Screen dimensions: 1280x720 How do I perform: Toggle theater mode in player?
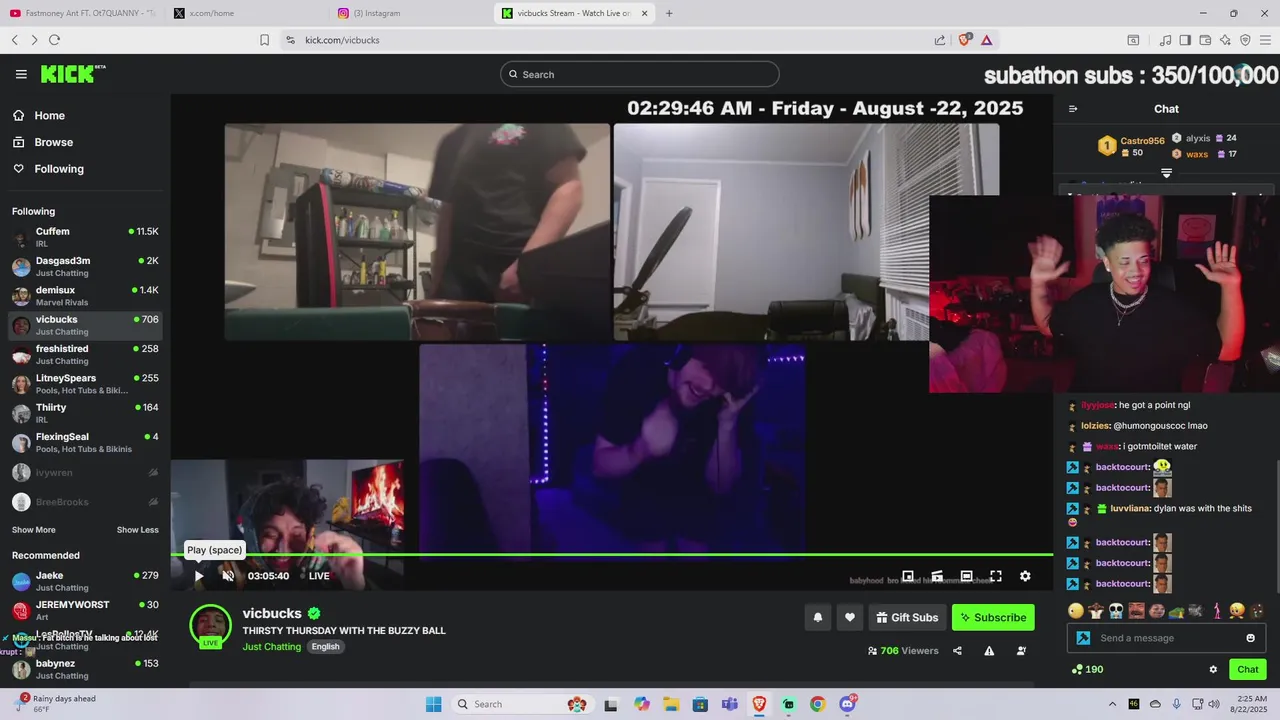click(x=966, y=576)
